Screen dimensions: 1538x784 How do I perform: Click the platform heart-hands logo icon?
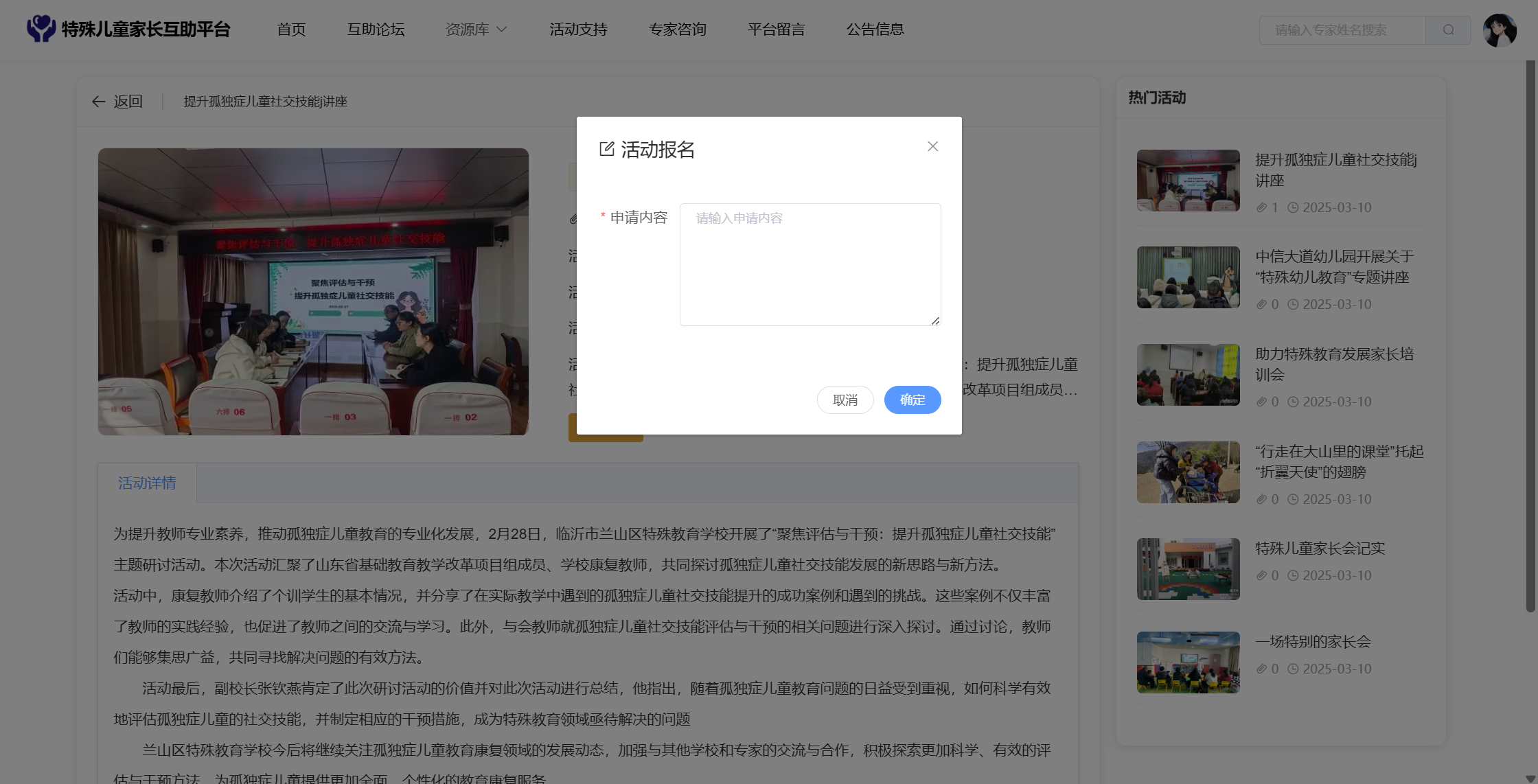tap(41, 29)
